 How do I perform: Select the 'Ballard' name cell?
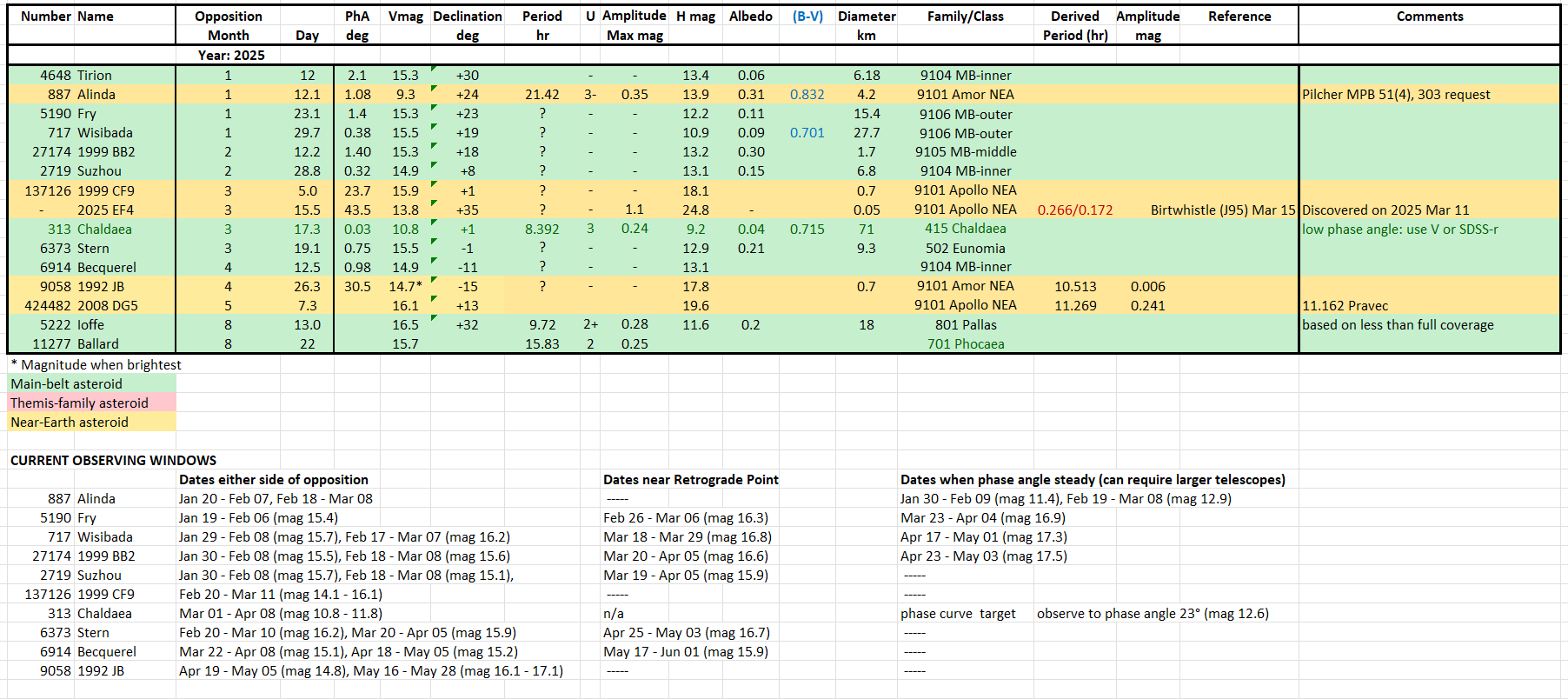(98, 343)
